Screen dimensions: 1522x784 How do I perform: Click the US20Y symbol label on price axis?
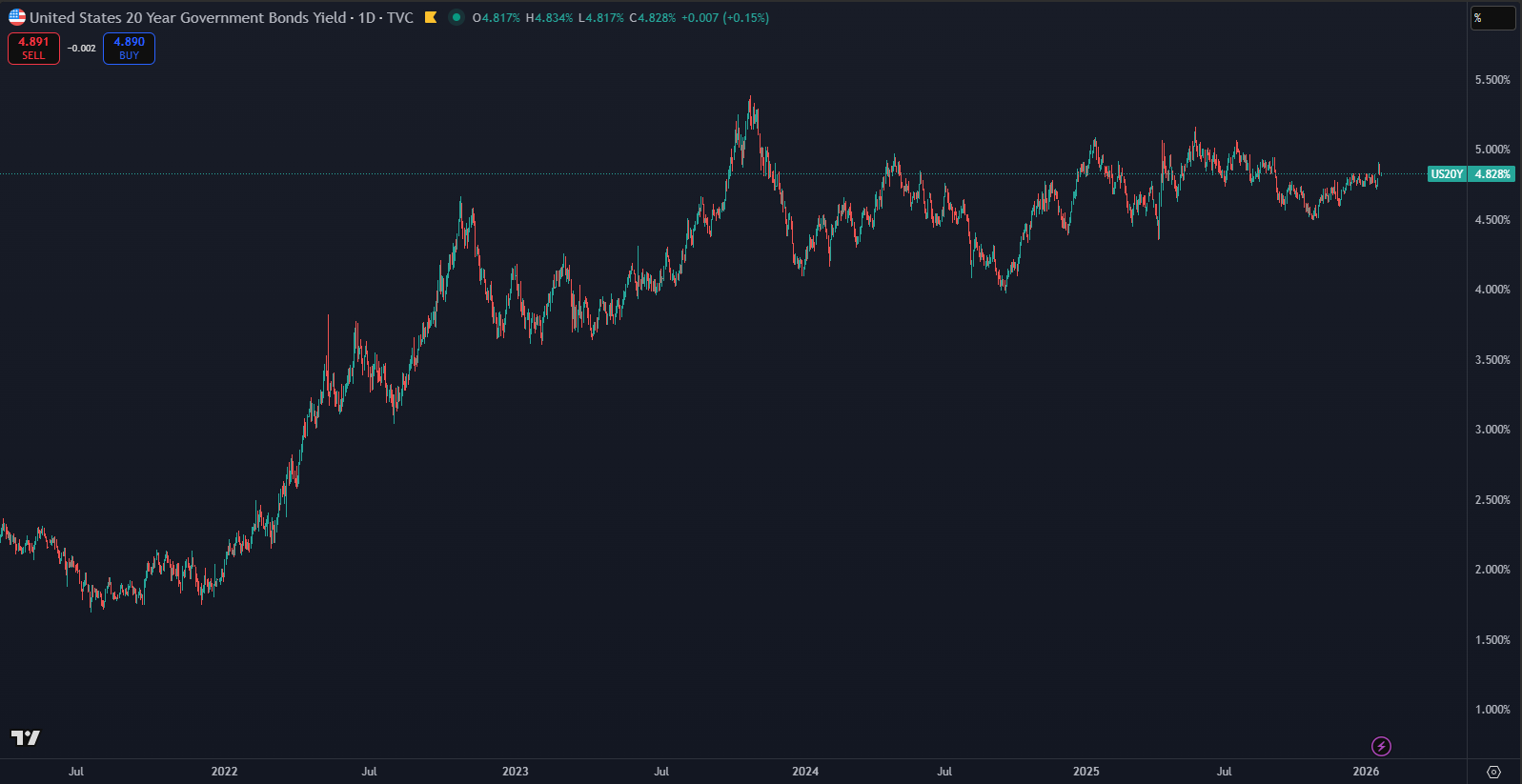coord(1446,174)
